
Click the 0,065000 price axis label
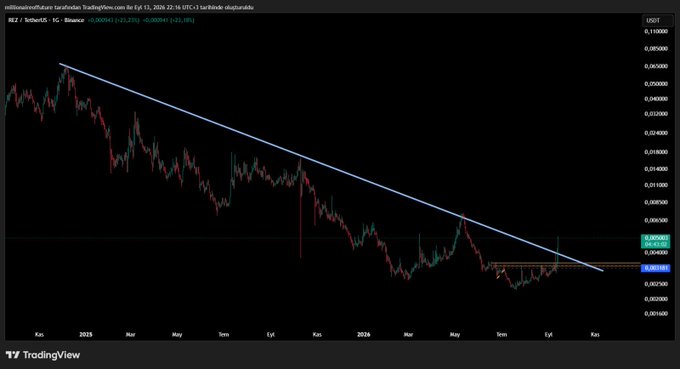click(656, 66)
